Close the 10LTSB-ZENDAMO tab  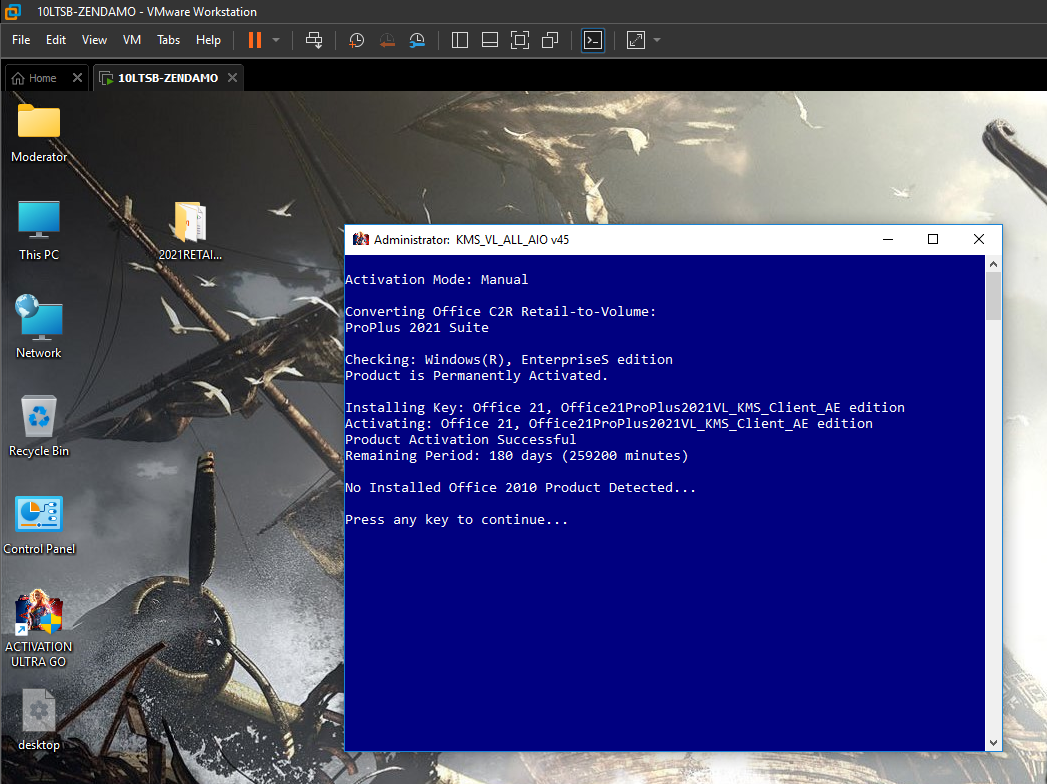click(x=232, y=78)
